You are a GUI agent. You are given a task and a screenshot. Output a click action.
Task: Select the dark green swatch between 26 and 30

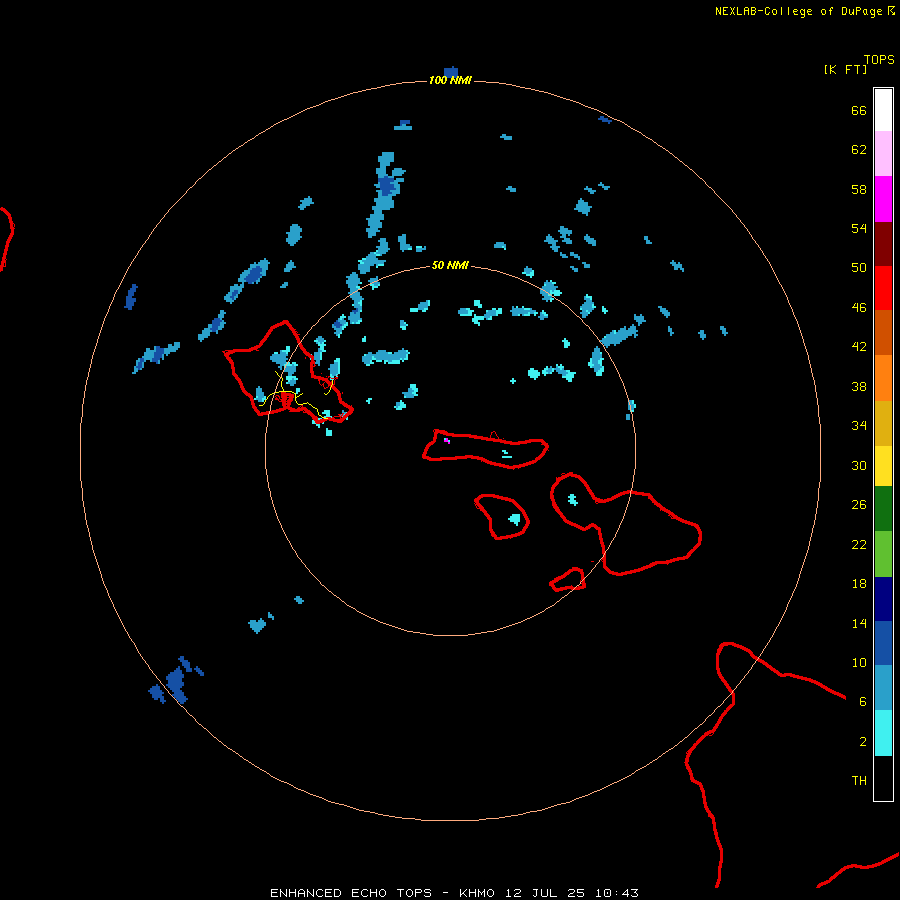pos(883,508)
